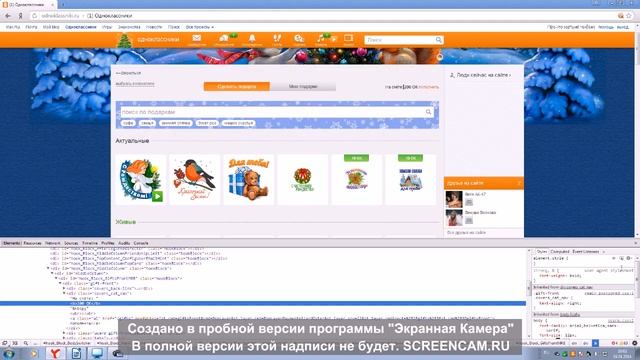Click orange 'пополнить' balance link

click(429, 87)
